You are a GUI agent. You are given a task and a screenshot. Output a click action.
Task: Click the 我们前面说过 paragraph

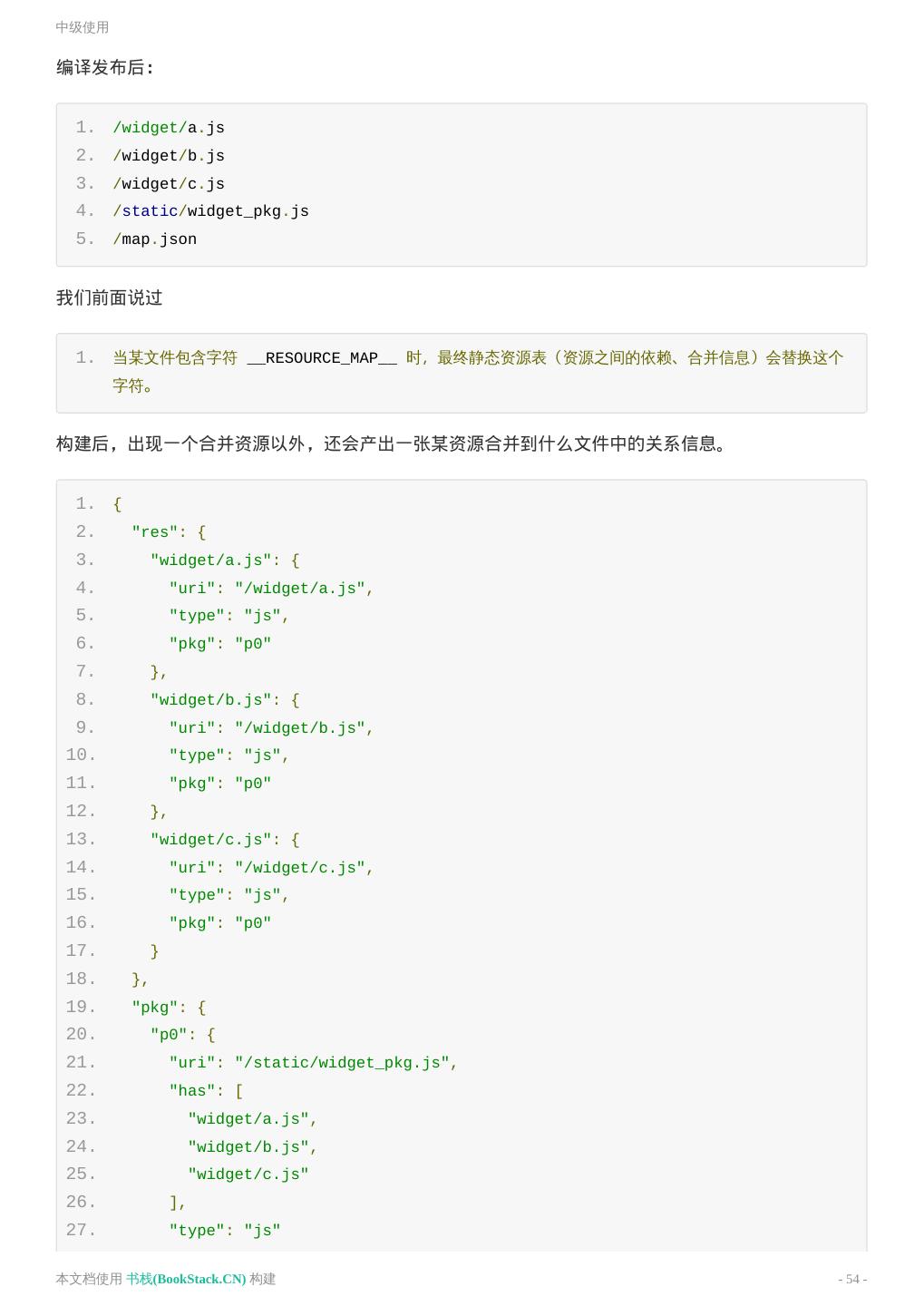110,298
